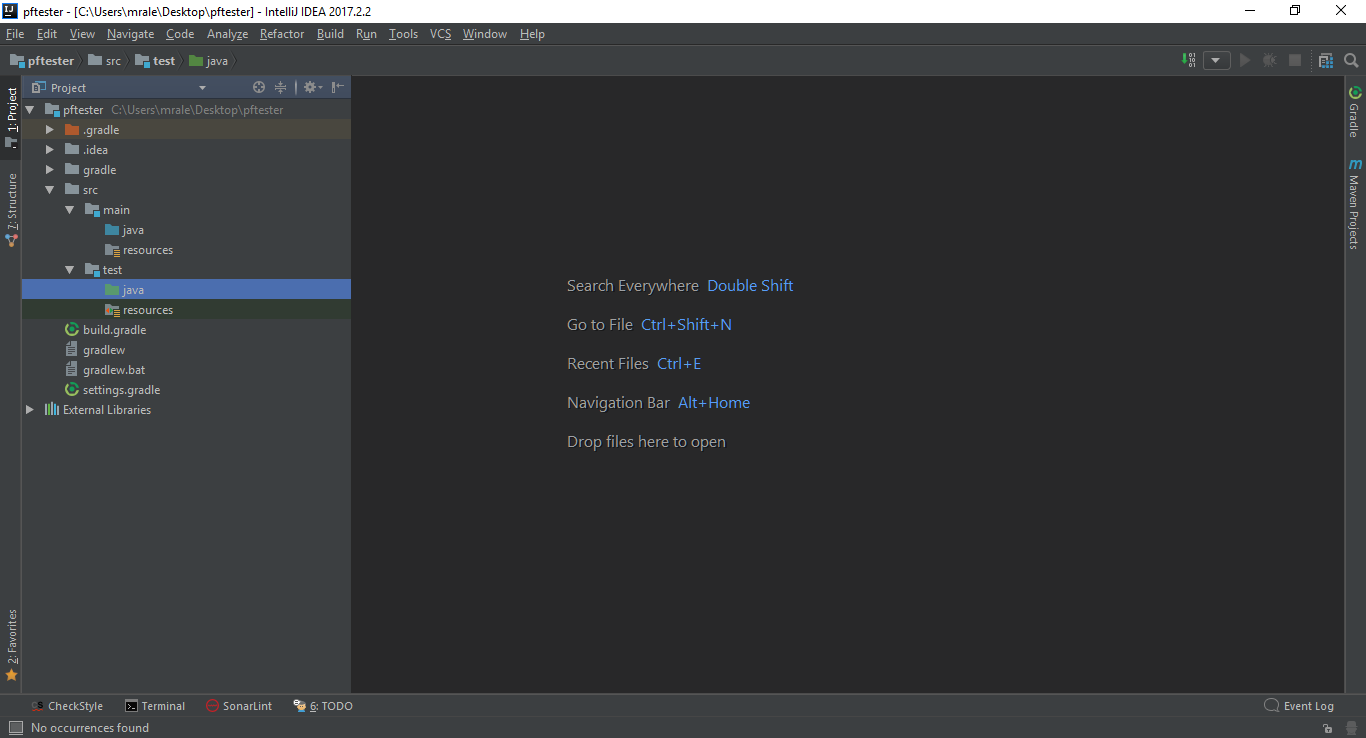Screen dimensions: 1366x738
Task: Collapse the test folder
Action: pos(70,270)
